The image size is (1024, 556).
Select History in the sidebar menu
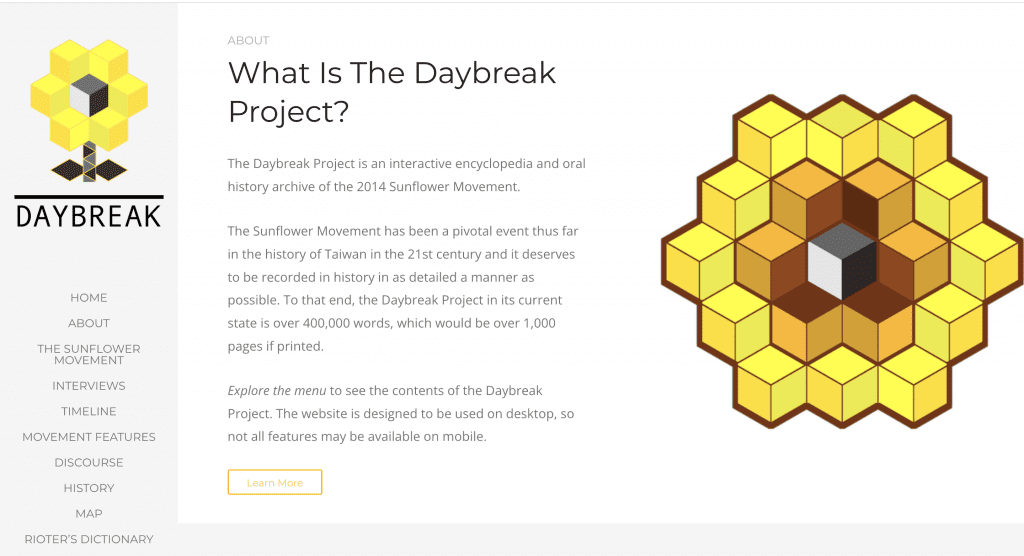(89, 488)
